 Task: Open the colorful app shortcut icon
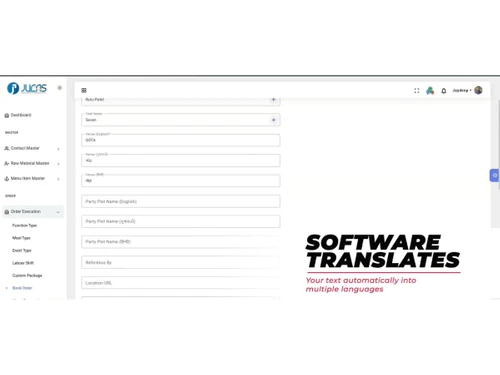click(x=430, y=90)
